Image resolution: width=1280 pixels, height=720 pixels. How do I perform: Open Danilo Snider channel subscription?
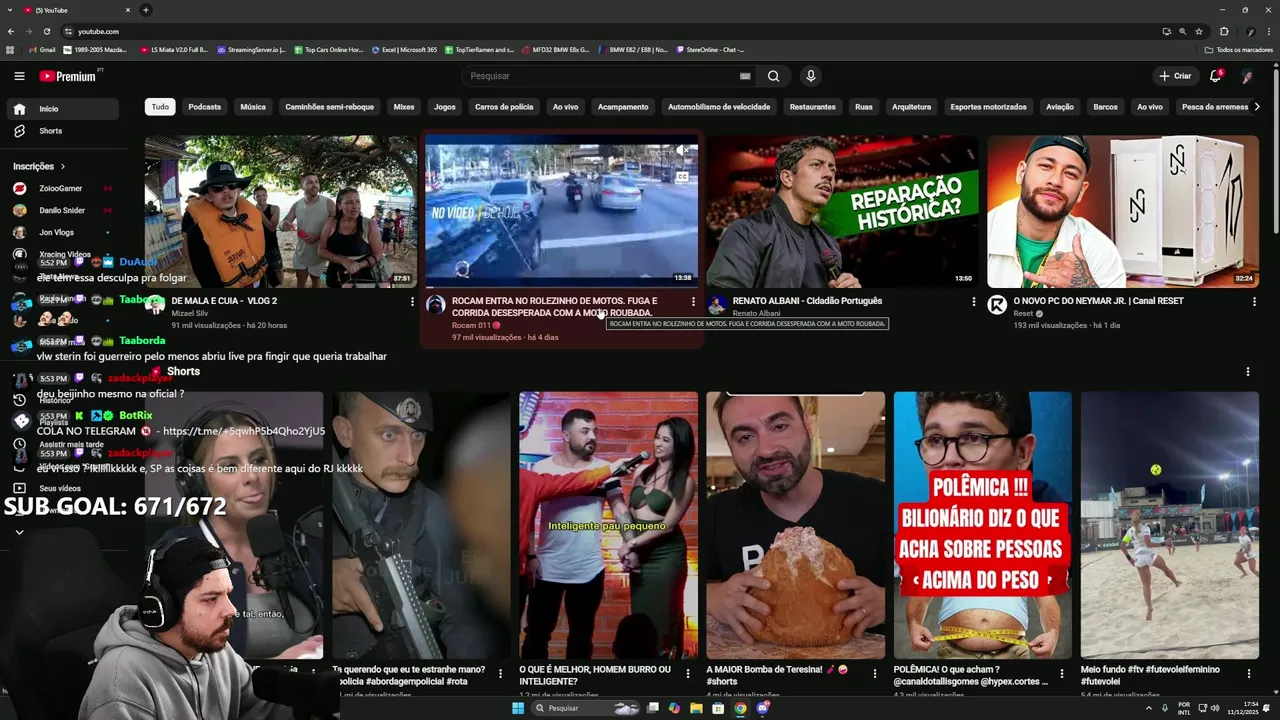click(60, 210)
